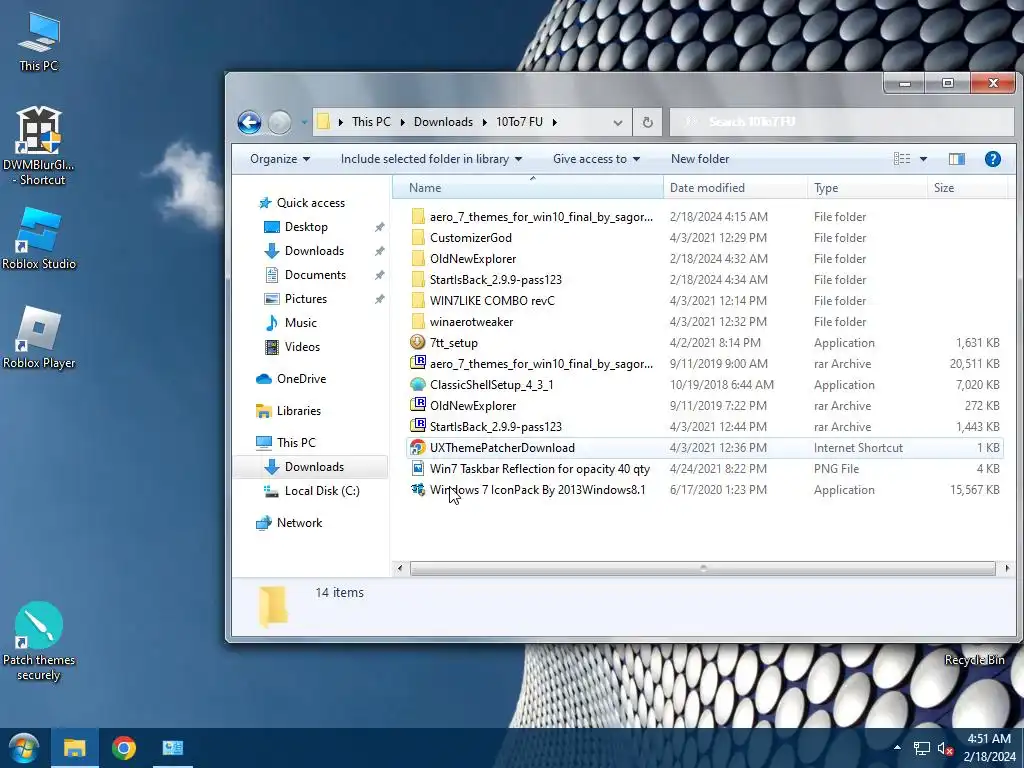This screenshot has height=768, width=1024.
Task: Sort by Date modified column header
Action: click(735, 188)
